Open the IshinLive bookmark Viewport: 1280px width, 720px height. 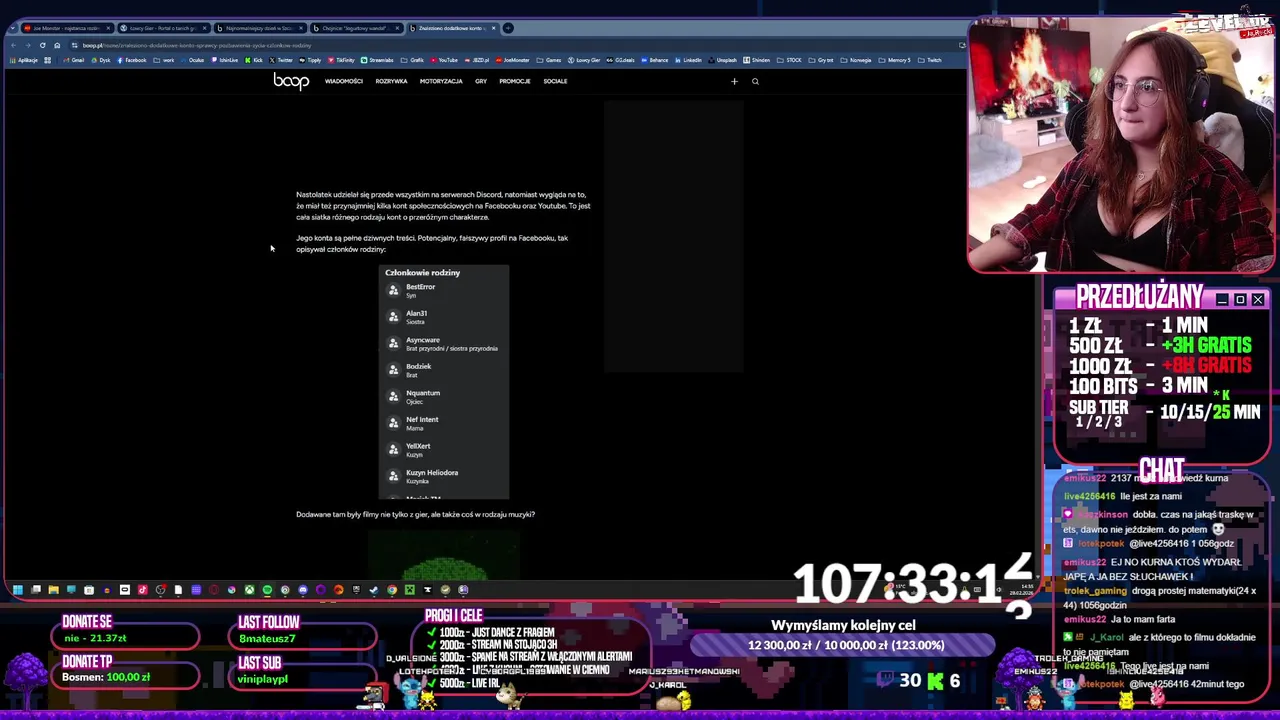pos(224,60)
